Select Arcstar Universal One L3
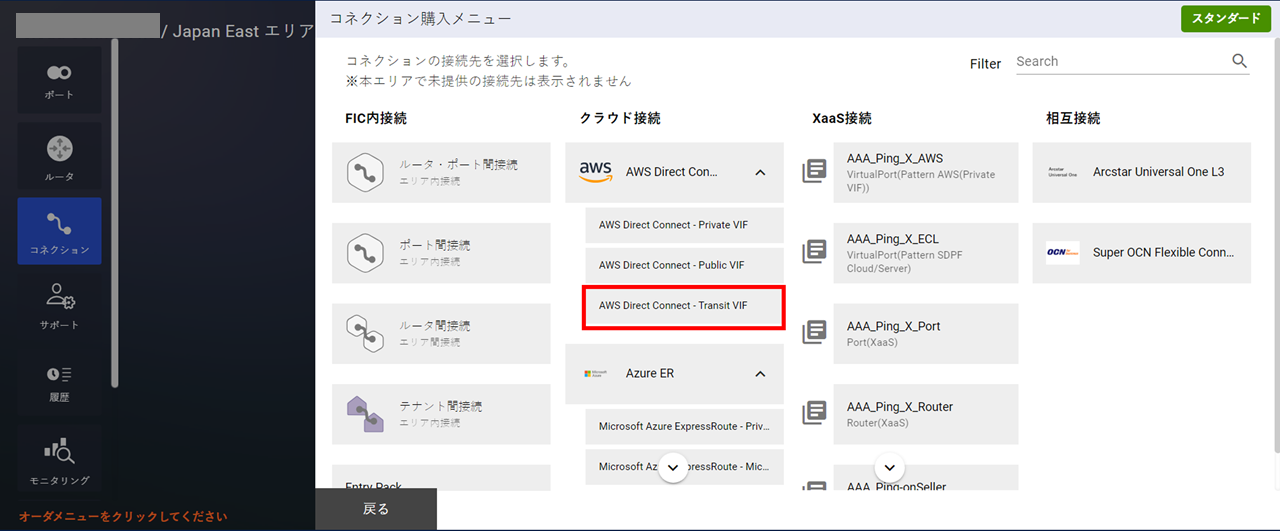1280x531 pixels. pos(1141,172)
